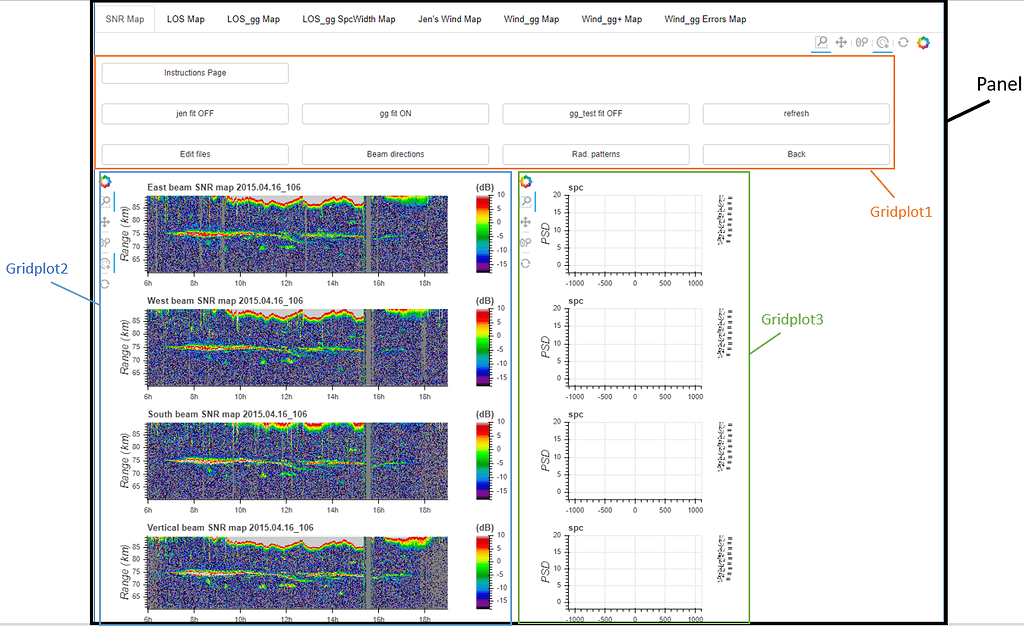Toggle the gg_test fit OFF button
Image resolution: width=1024 pixels, height=626 pixels.
coord(596,114)
